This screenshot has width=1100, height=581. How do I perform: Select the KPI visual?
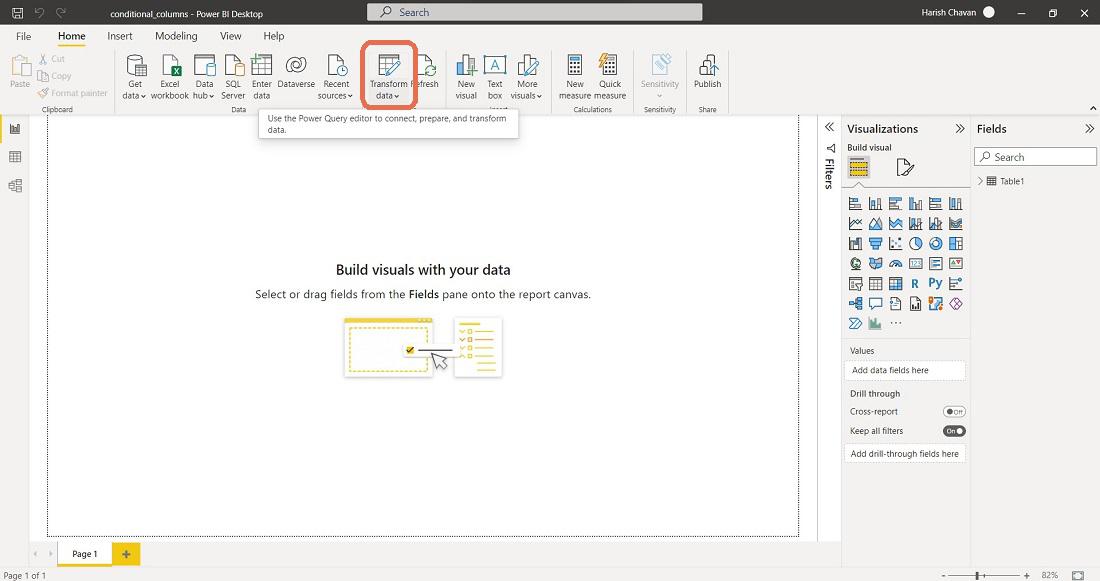click(955, 264)
